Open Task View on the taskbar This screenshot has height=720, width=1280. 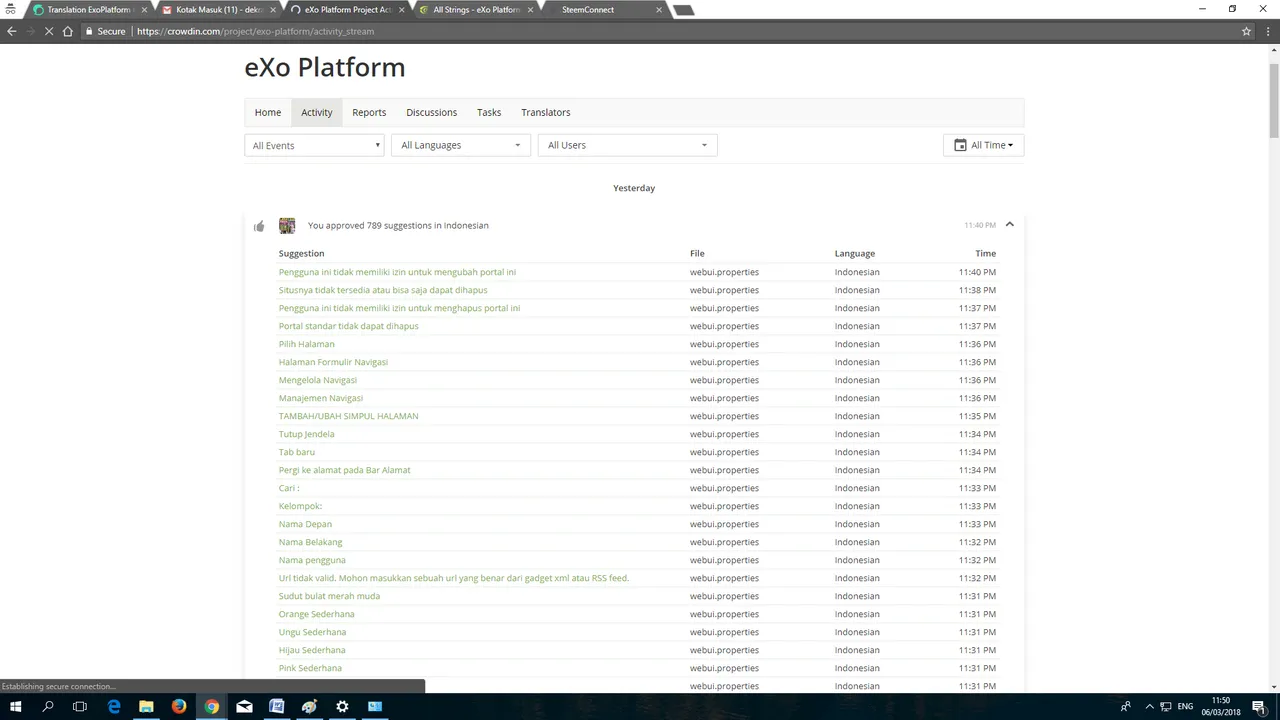point(80,706)
